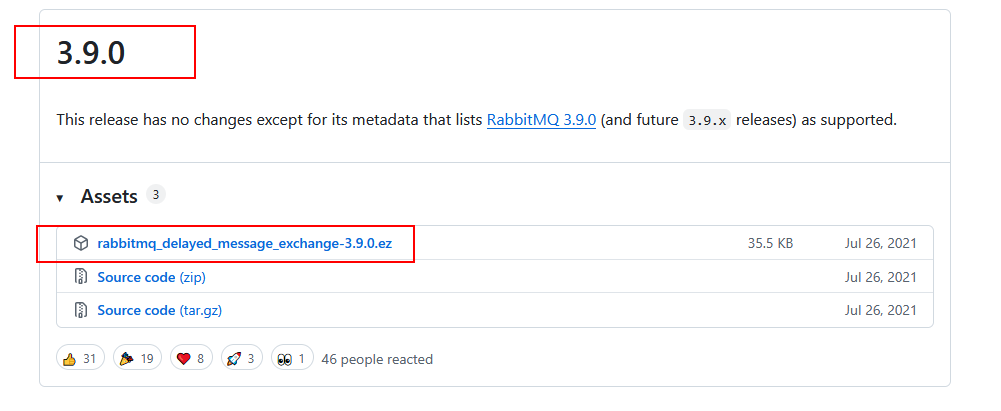Click the 3.9.0 release title
1001x411 pixels.
tap(91, 54)
